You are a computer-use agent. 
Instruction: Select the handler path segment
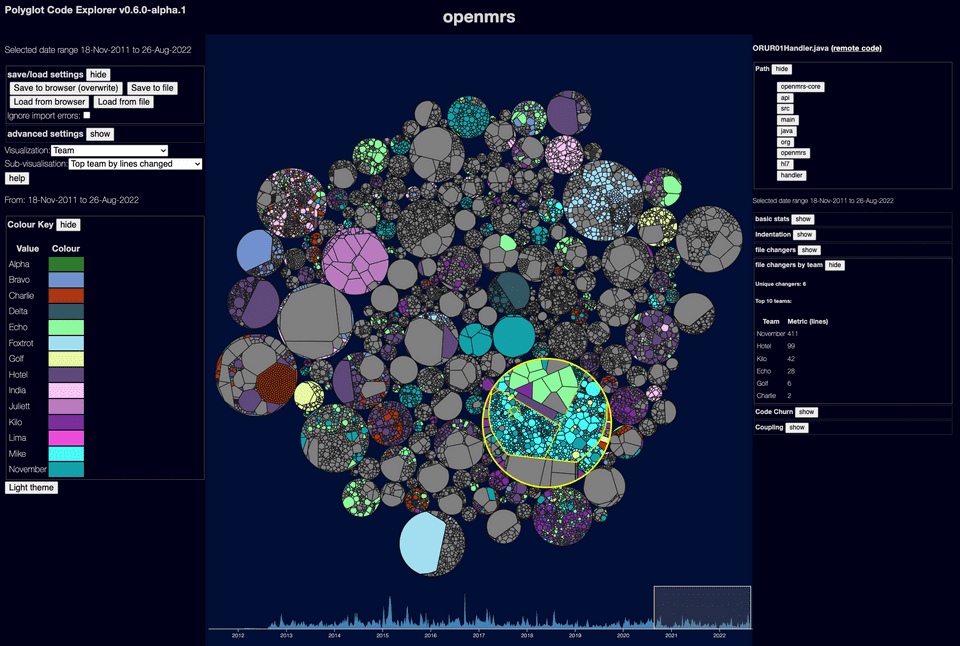tap(792, 175)
